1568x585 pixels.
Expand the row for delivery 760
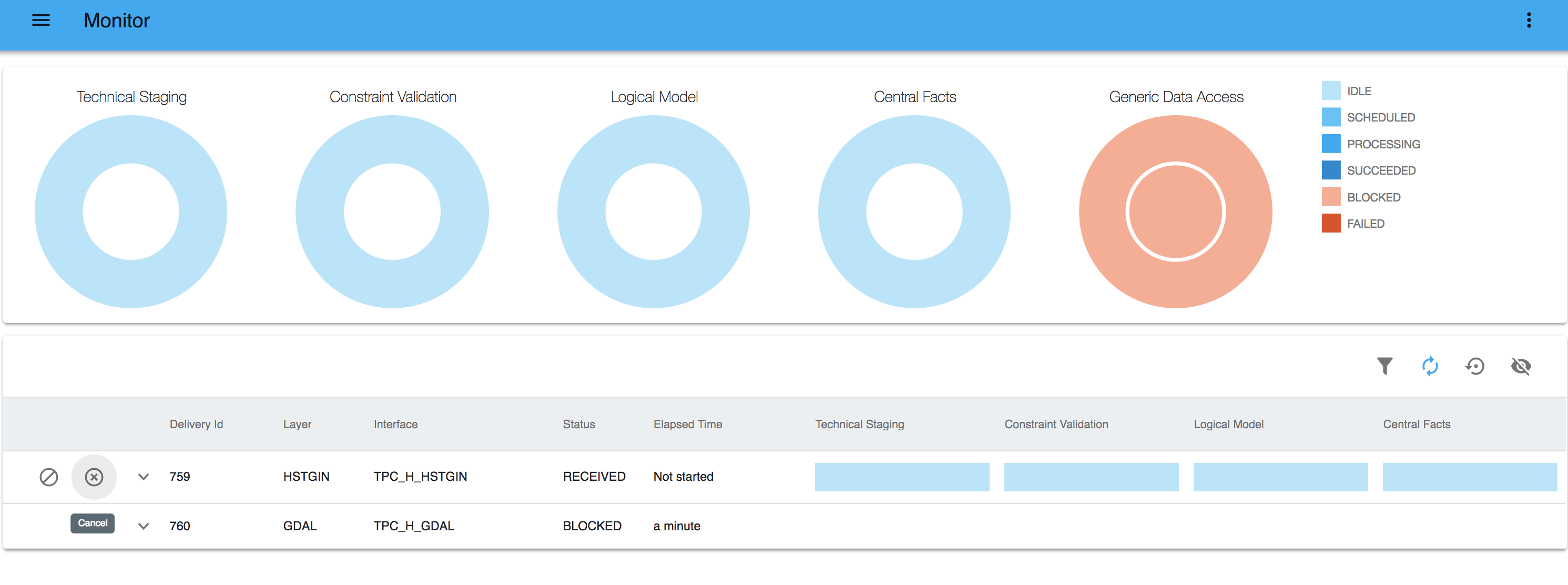coord(143,526)
